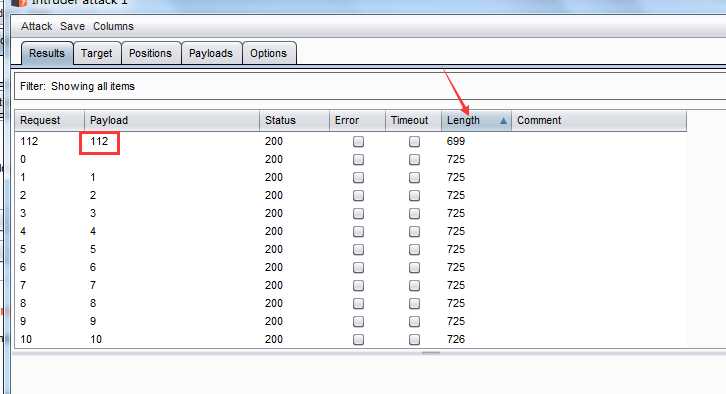Select the payload cell reading 10

[96, 339]
